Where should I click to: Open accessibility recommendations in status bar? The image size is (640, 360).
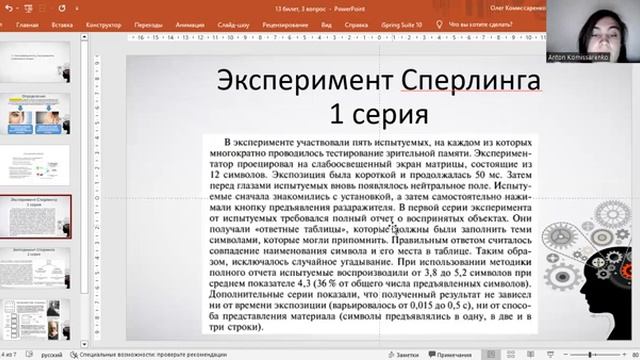(149, 354)
